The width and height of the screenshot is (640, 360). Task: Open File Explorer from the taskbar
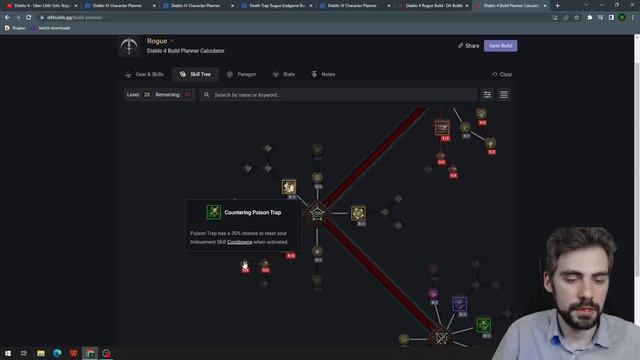coord(41,353)
